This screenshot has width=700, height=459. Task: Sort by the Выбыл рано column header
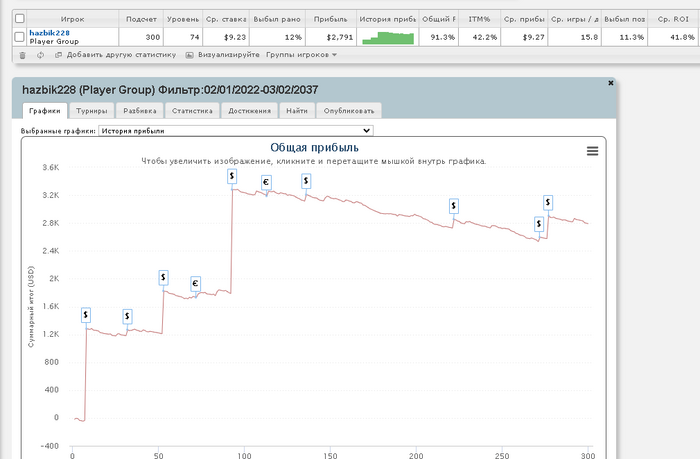coord(277,19)
